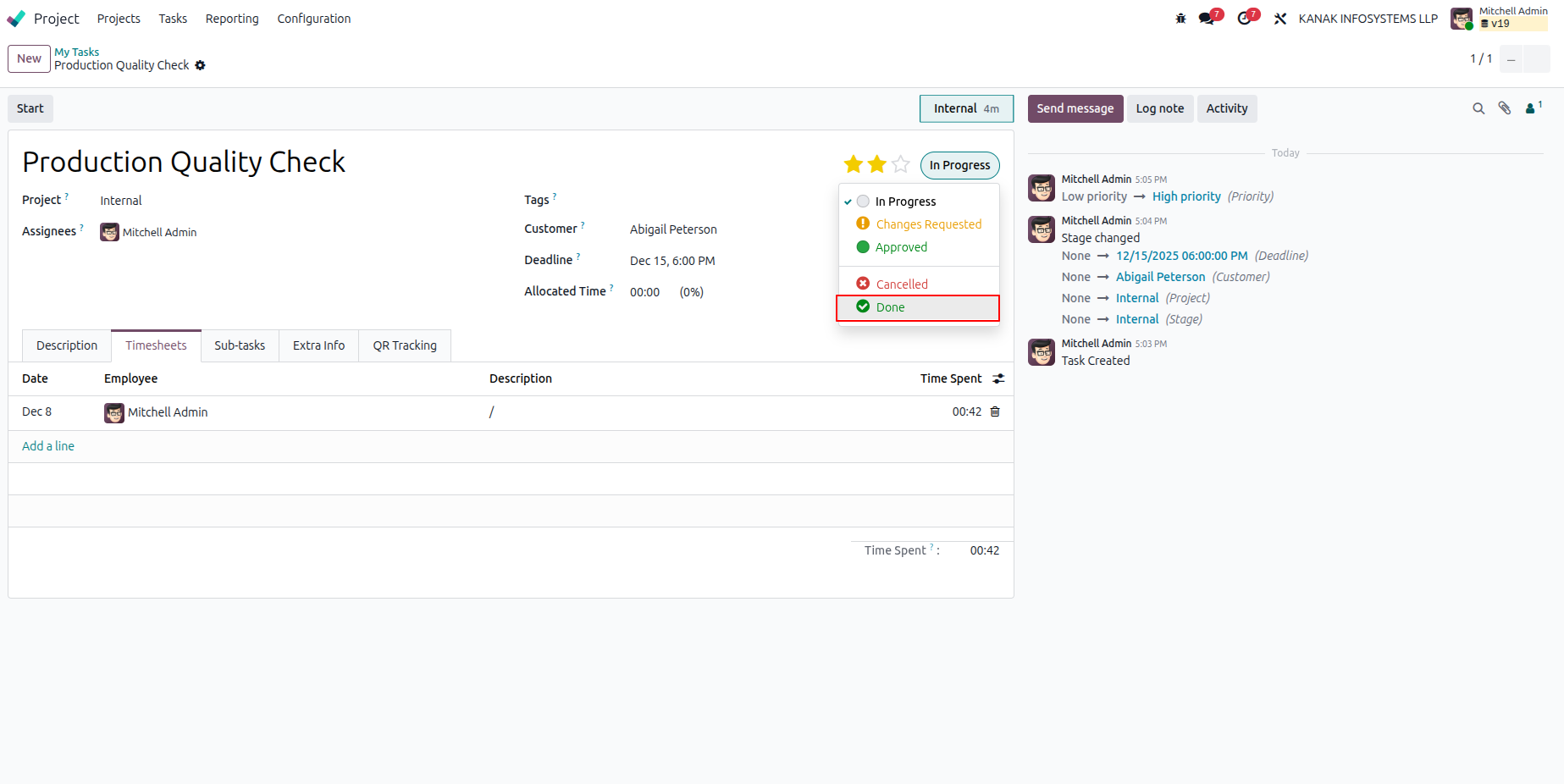Open the Mitchell Admin user menu
This screenshot has width=1564, height=784.
(x=1499, y=18)
